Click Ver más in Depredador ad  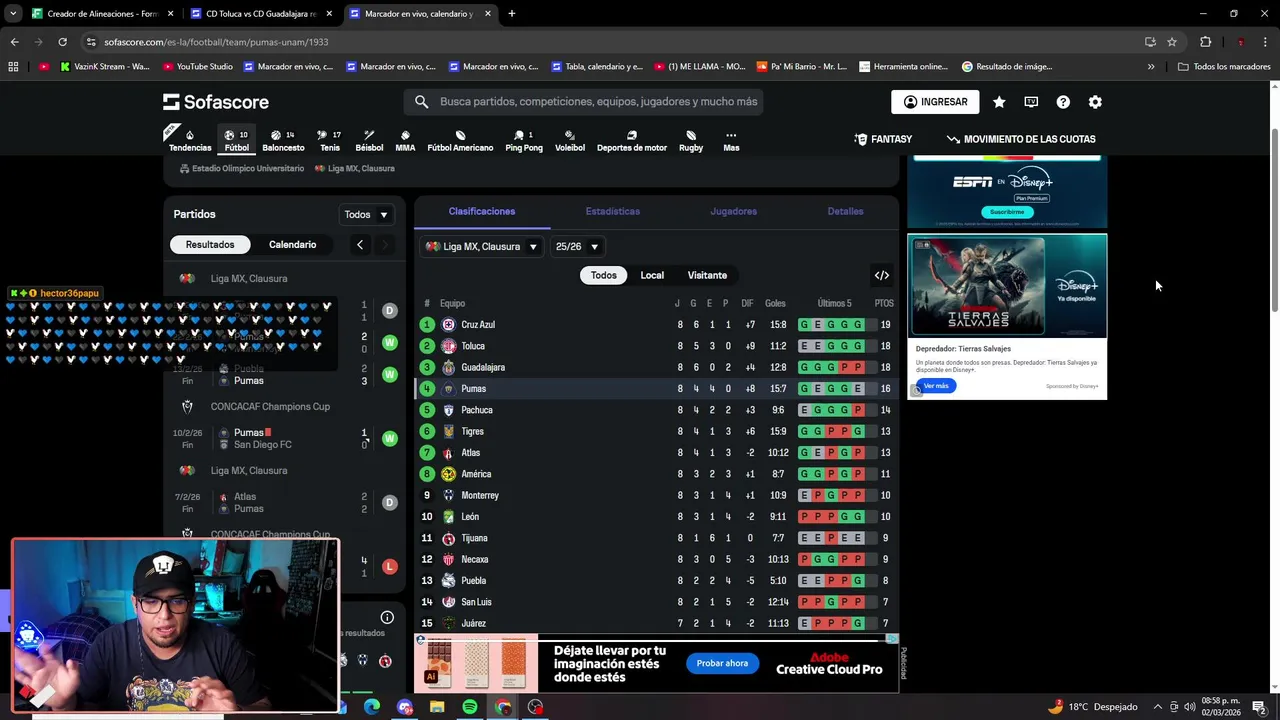click(935, 386)
